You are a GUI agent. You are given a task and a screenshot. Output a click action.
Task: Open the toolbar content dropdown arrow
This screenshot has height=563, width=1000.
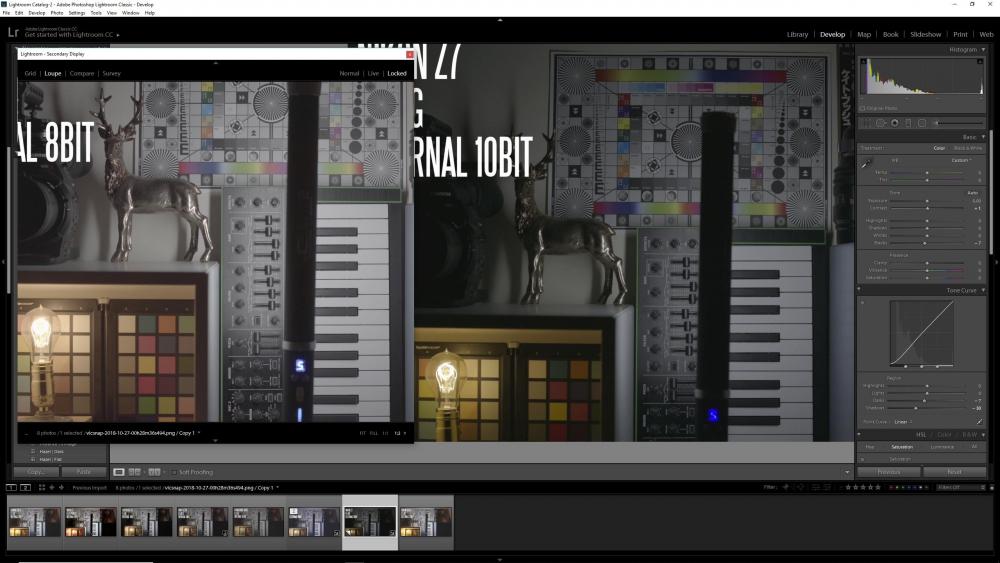click(x=847, y=472)
